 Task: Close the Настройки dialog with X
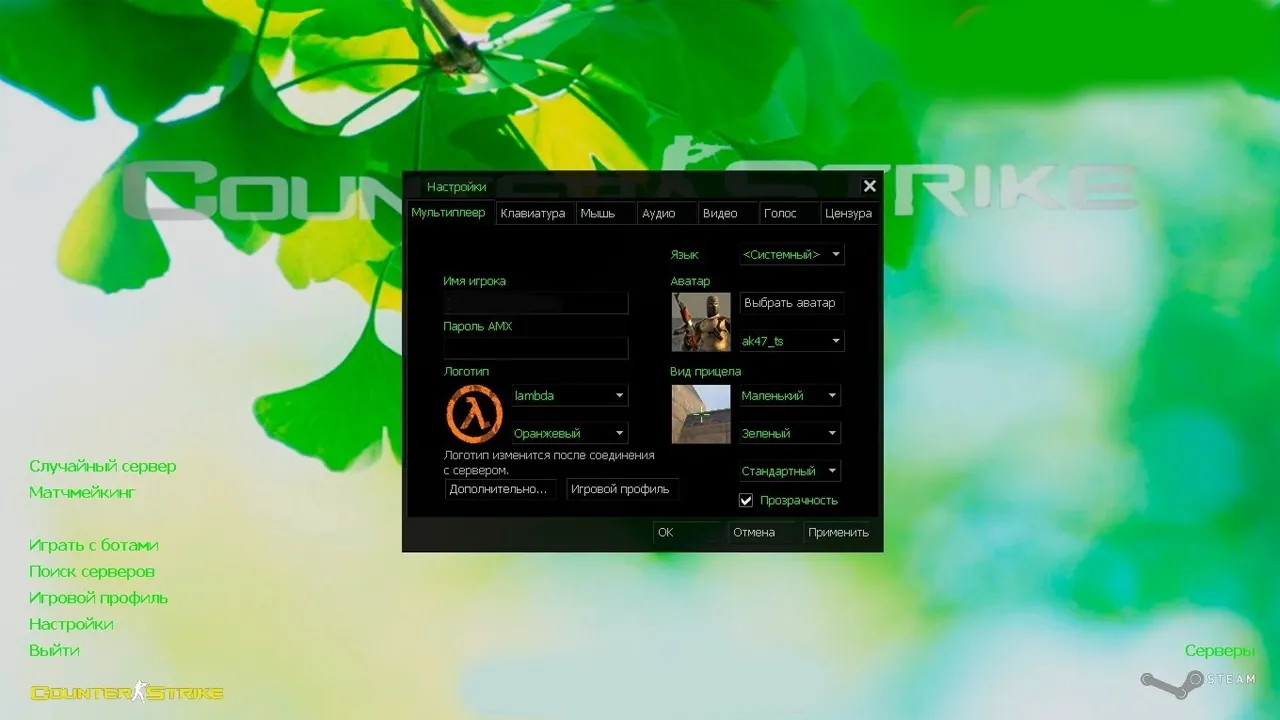coord(869,186)
